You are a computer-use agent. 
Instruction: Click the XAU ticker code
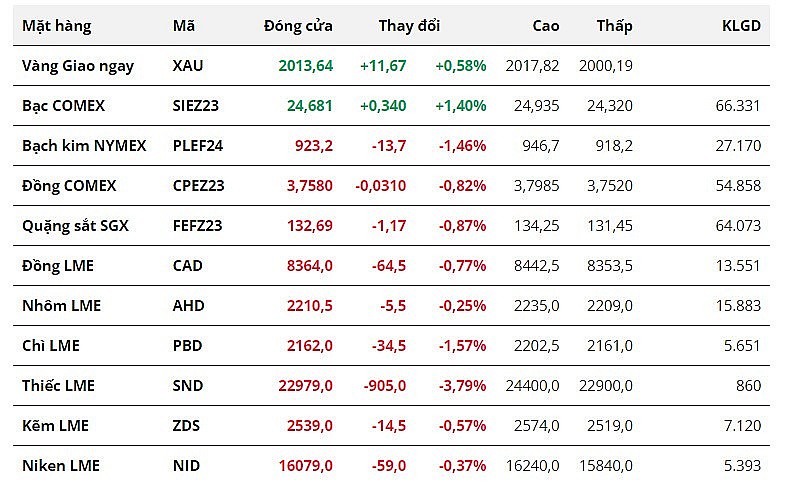point(187,66)
